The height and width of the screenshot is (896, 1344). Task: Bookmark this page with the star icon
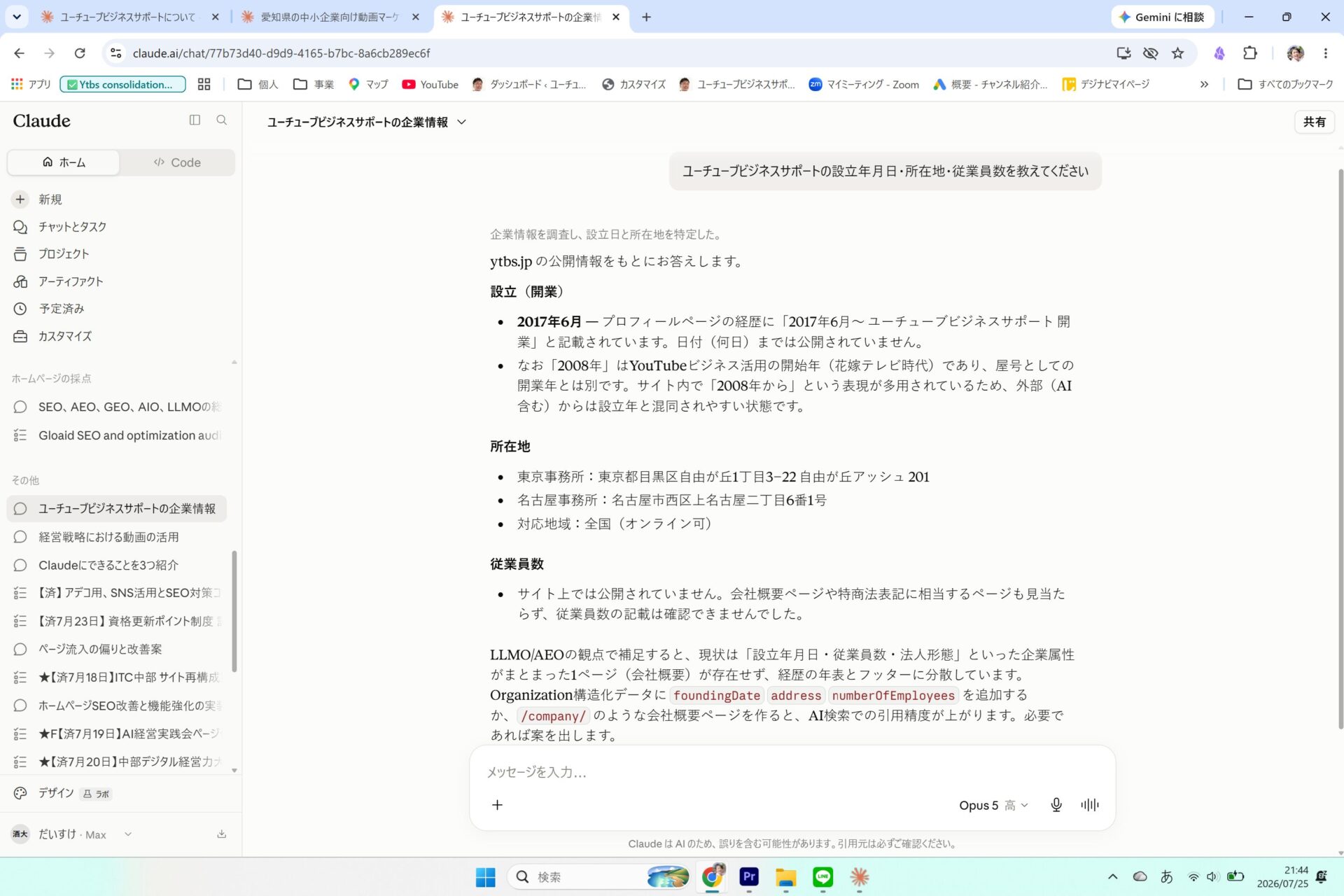pyautogui.click(x=1177, y=53)
